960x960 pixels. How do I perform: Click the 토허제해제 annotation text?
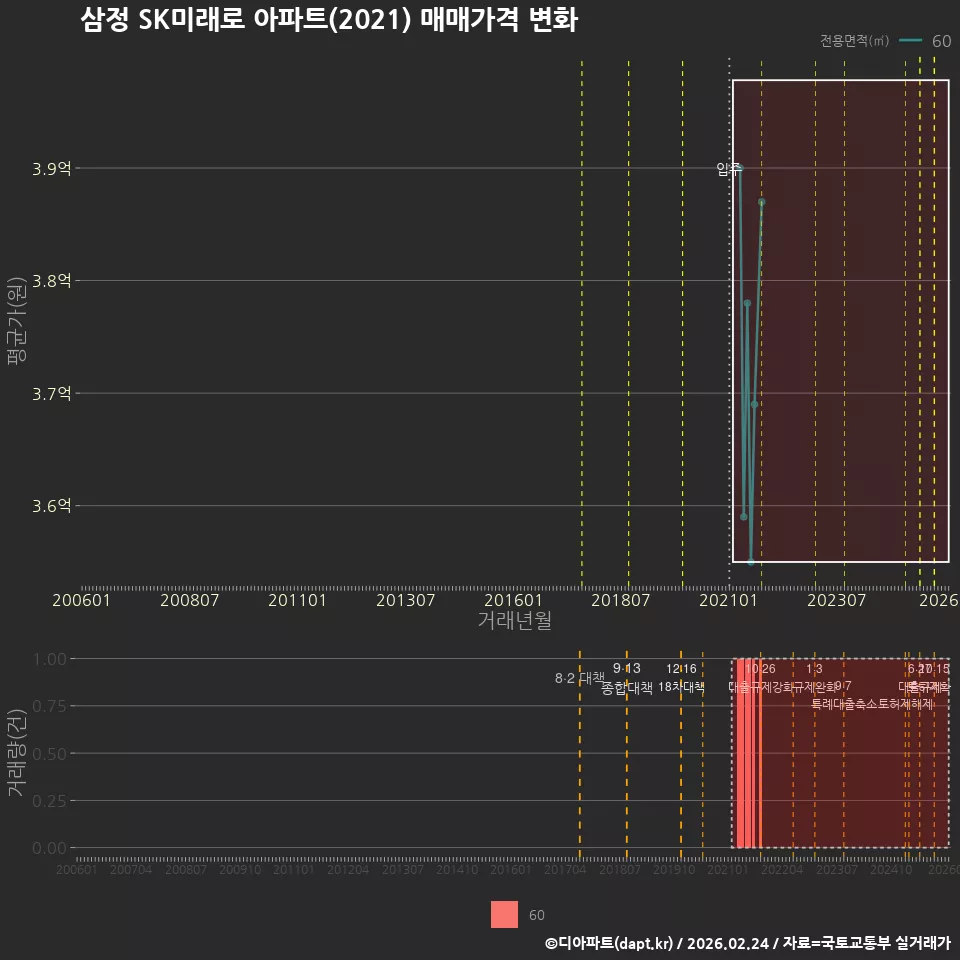click(x=906, y=705)
